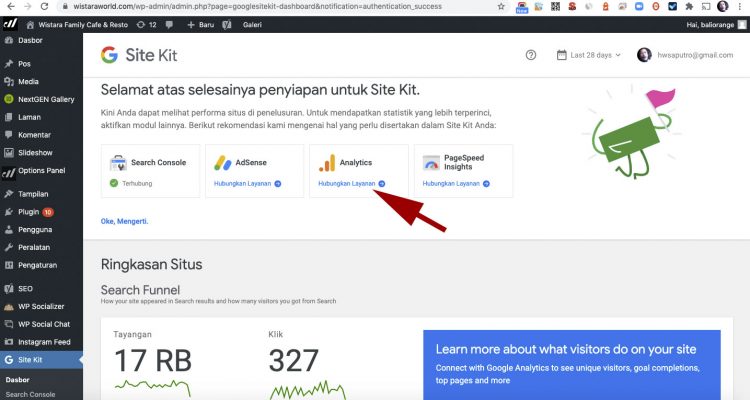Click the address bar URL
The width and height of the screenshot is (750, 400).
click(257, 7)
